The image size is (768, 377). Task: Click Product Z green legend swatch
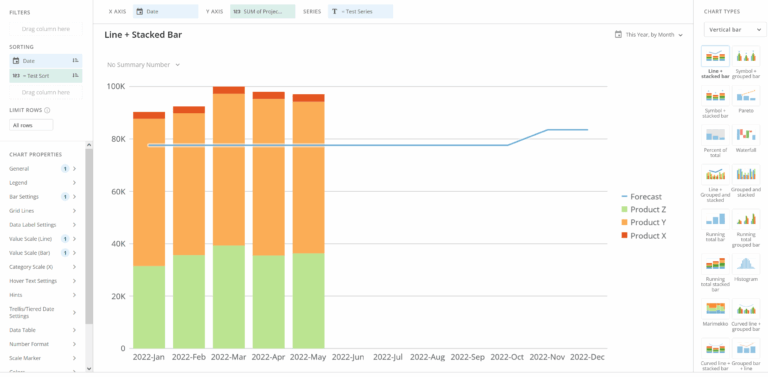point(624,210)
